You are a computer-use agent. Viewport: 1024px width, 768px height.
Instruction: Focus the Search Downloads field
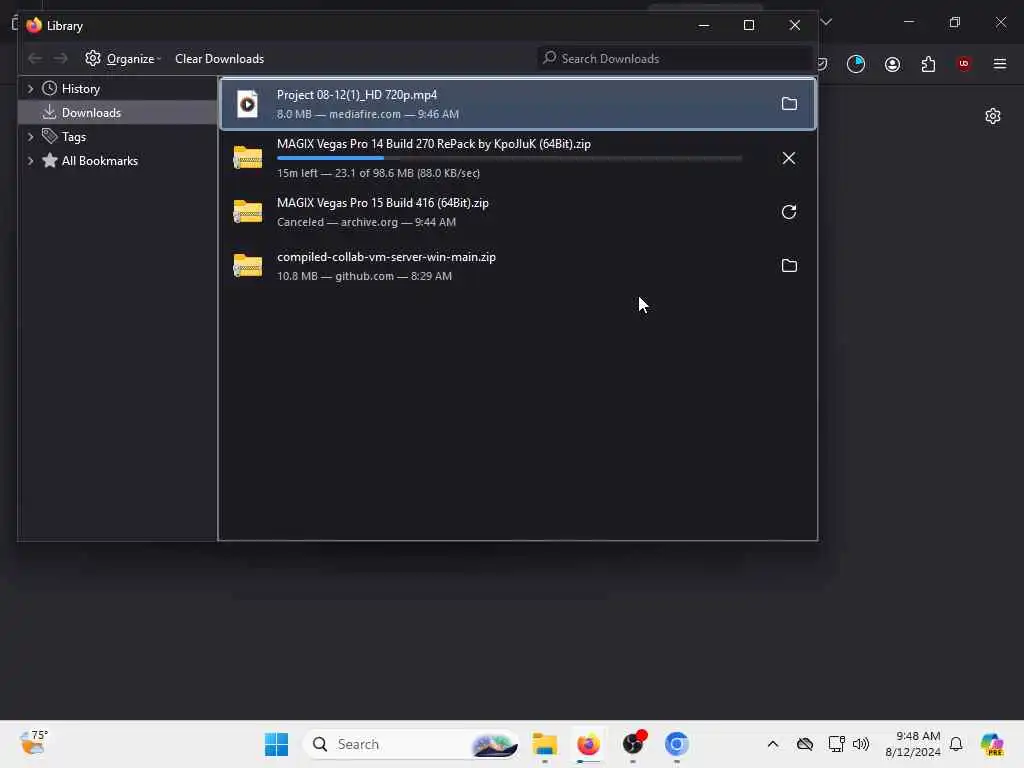[x=674, y=59]
